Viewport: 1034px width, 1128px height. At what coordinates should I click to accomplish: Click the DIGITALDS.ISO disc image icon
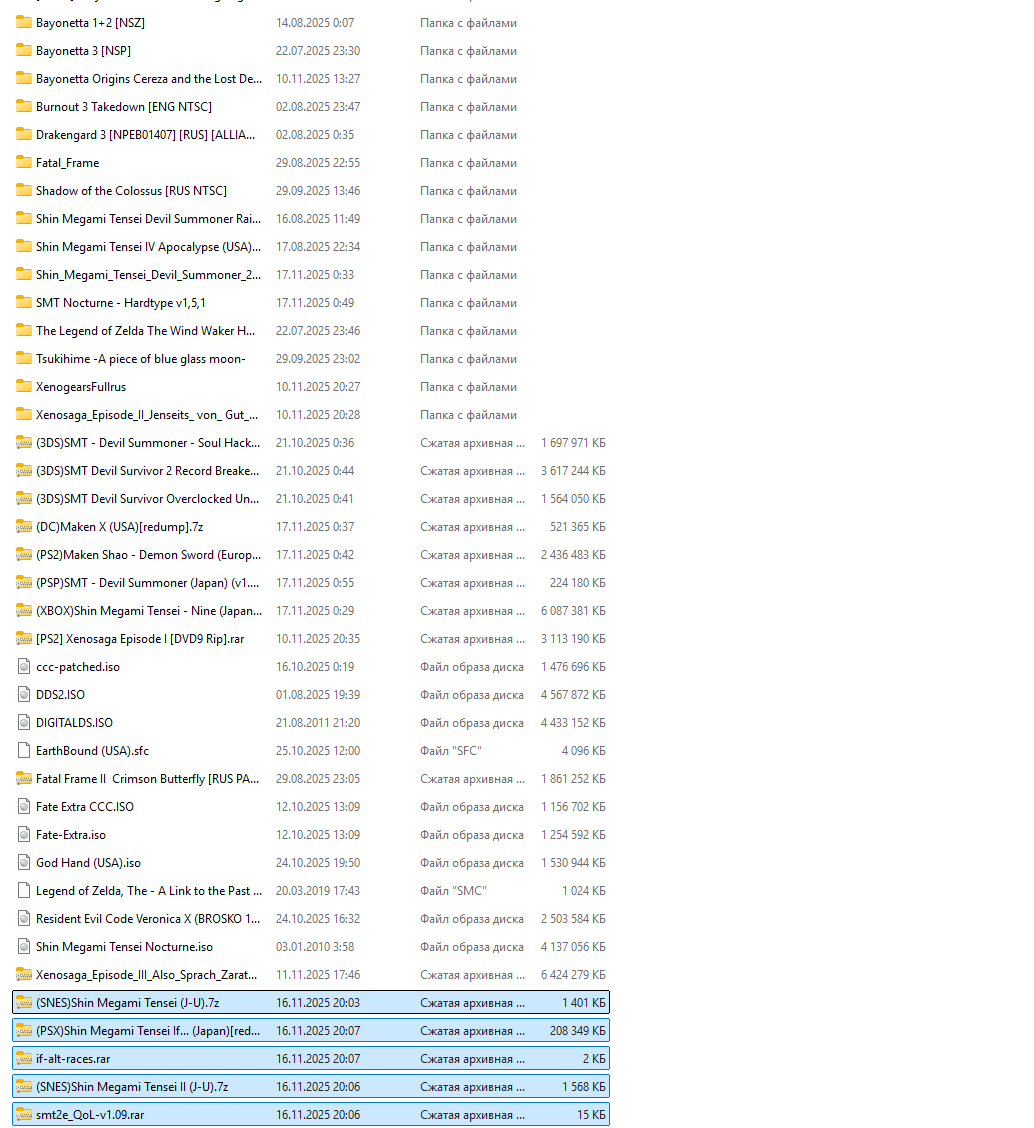[x=24, y=723]
